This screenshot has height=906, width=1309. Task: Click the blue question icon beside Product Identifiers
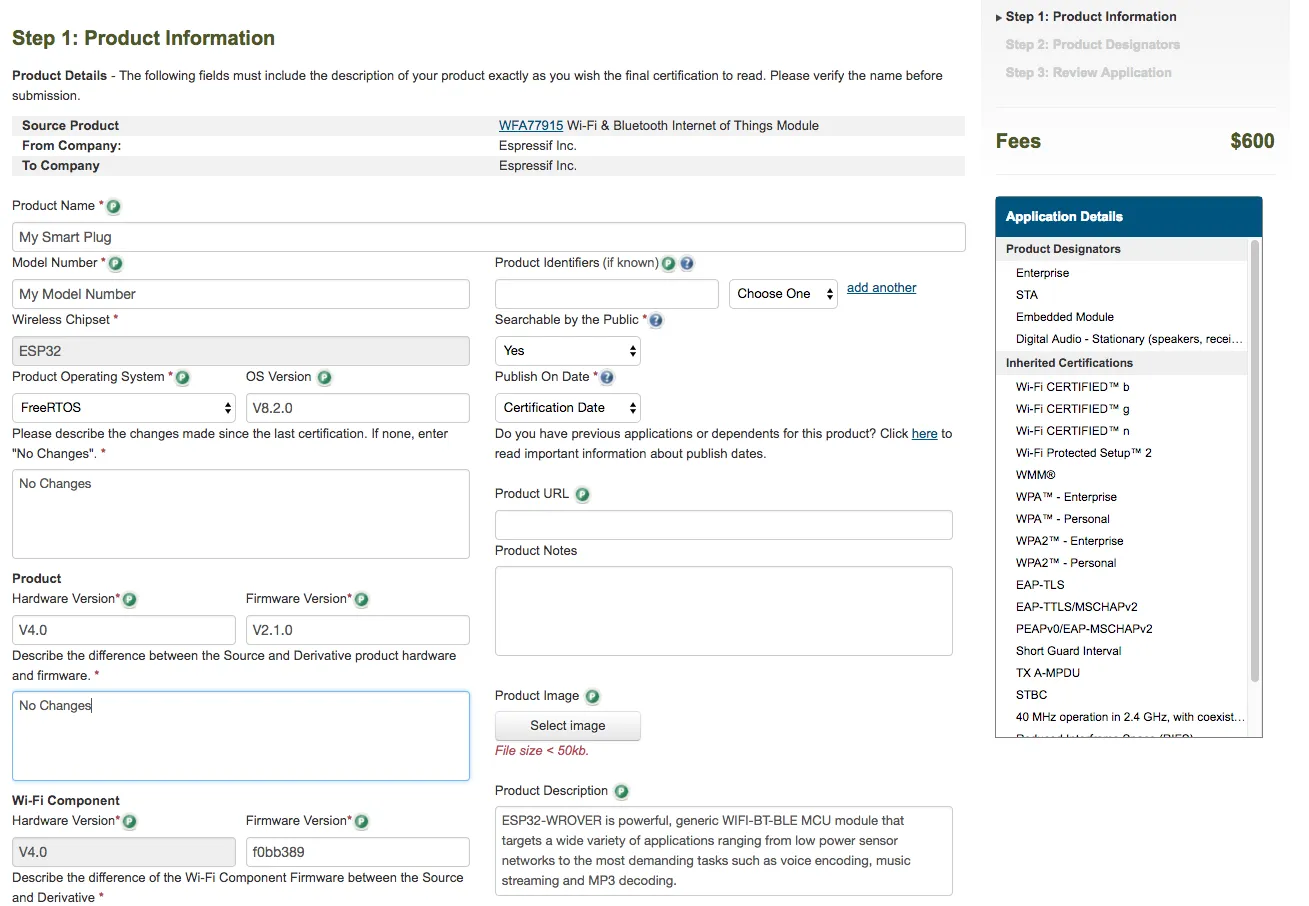click(x=687, y=264)
